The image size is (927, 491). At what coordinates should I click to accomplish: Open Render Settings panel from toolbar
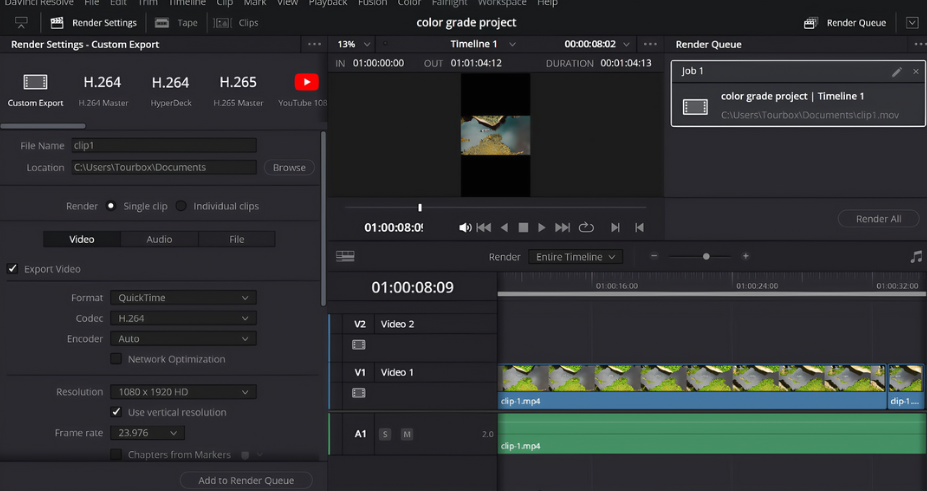tap(93, 23)
